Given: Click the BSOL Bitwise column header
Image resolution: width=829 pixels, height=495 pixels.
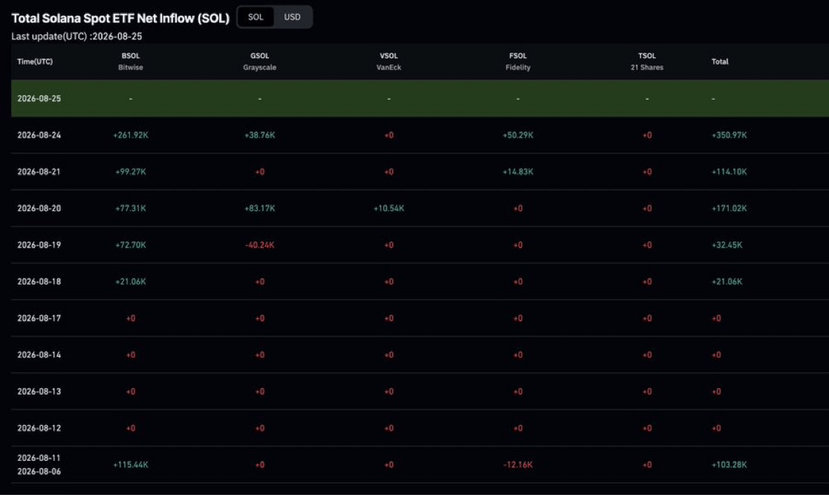Looking at the screenshot, I should (131, 61).
